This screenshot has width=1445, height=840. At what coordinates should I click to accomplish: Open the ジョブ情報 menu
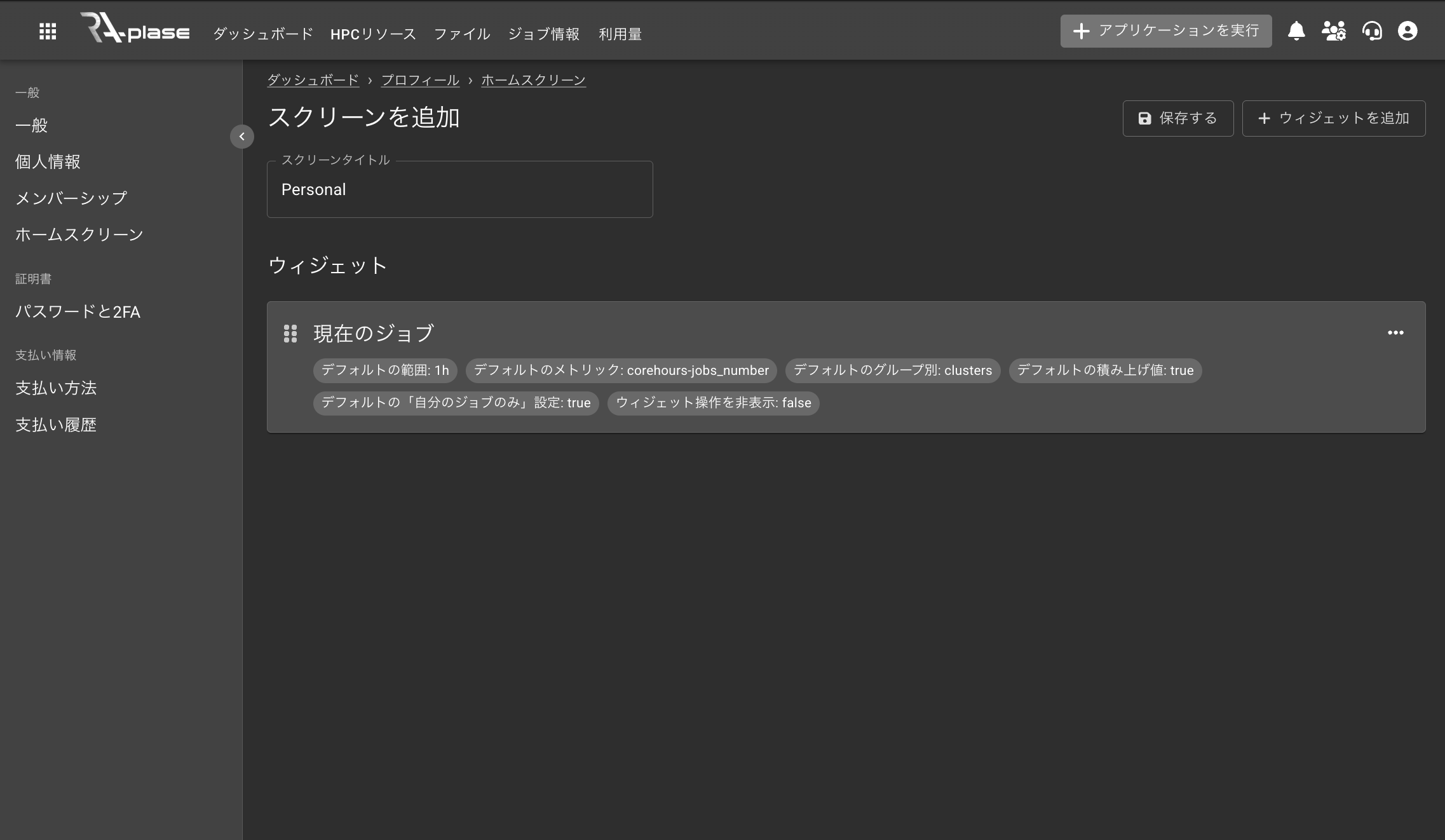click(543, 34)
